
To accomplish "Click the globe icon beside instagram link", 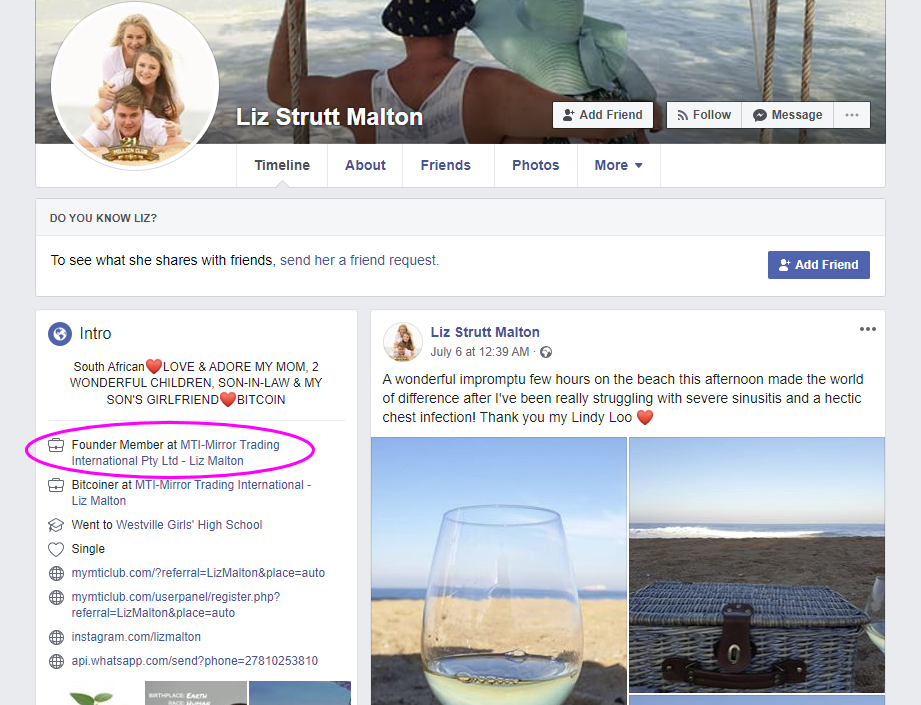I will (56, 637).
